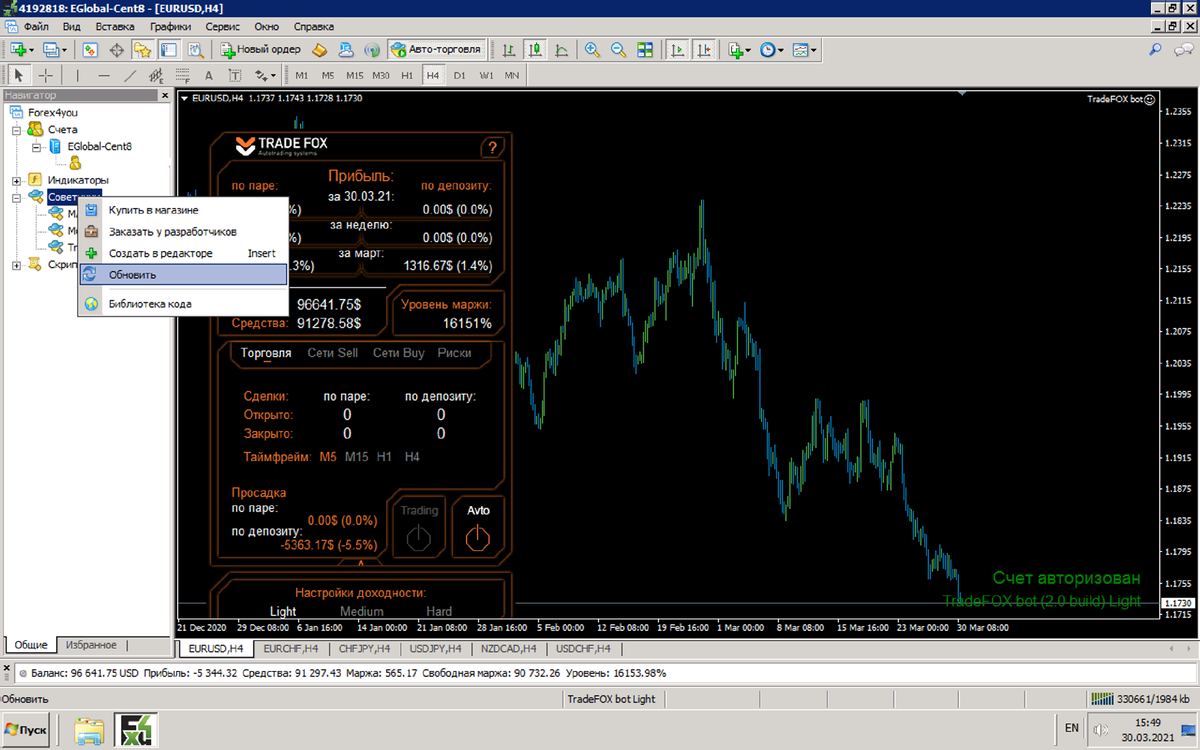Expand the Скрипты tree node

(17, 265)
